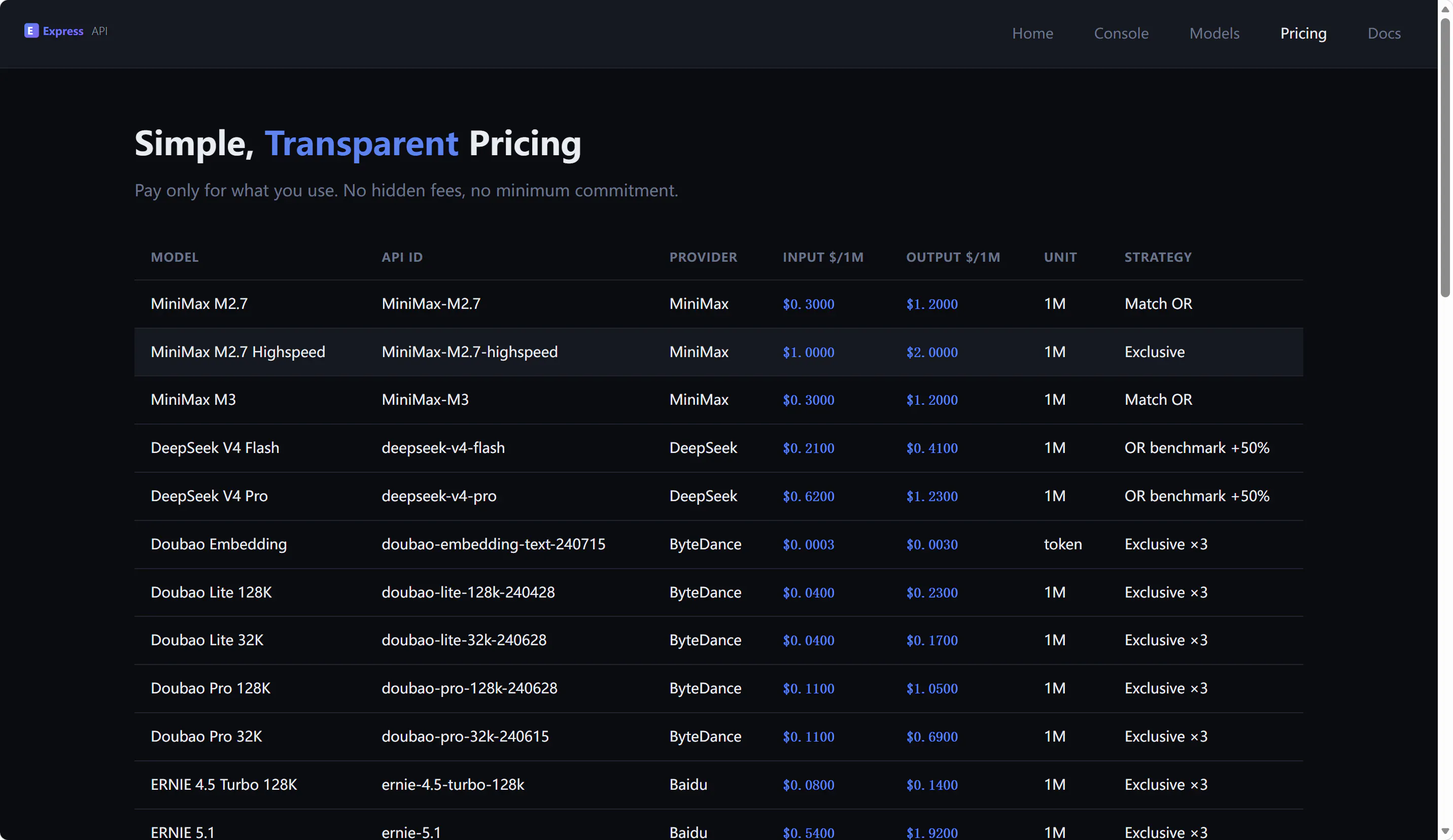Click the API ID column header
This screenshot has width=1453, height=840.
point(402,257)
